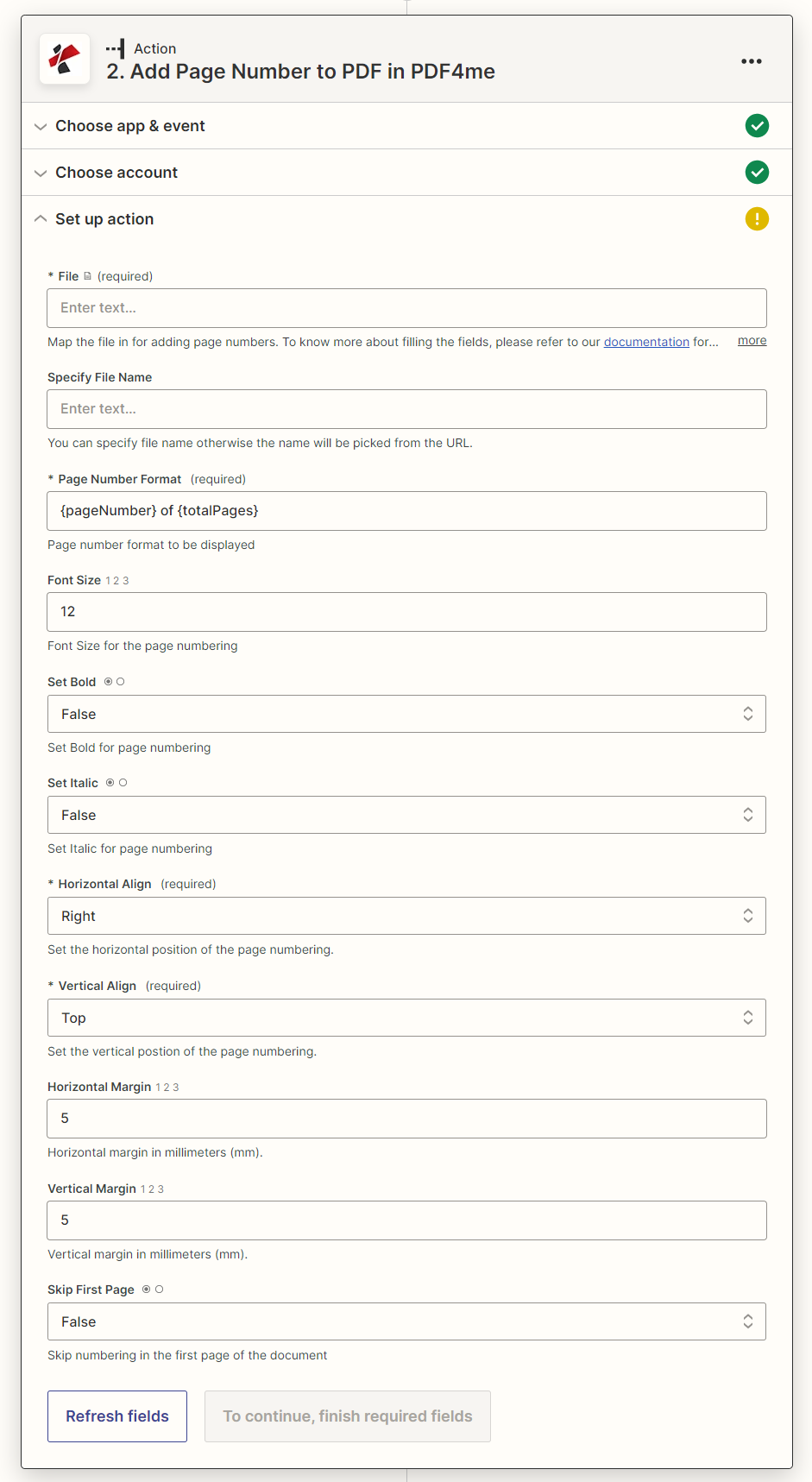Collapse the Set up action section
812x1482 pixels.
pos(40,218)
